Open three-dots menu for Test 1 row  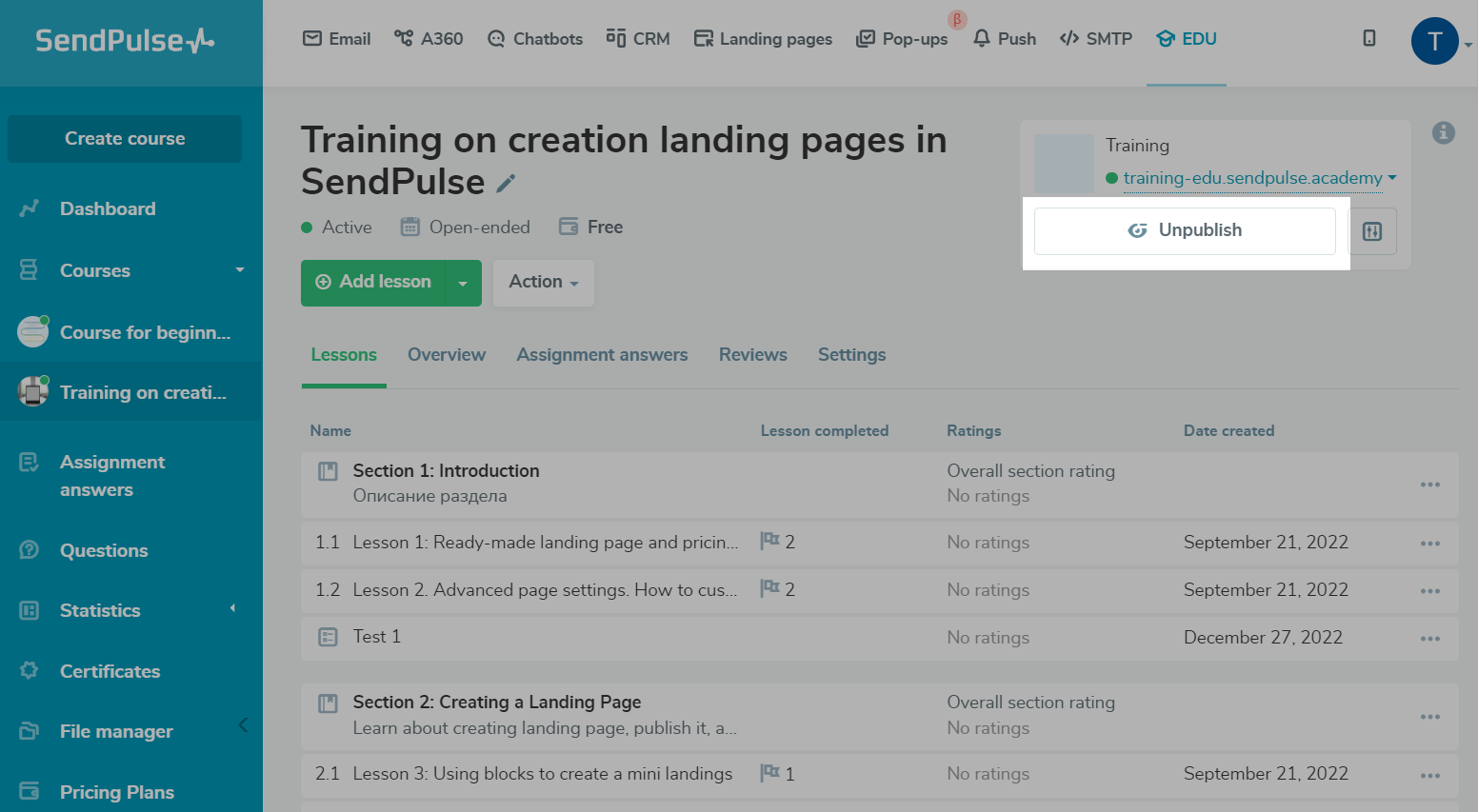(1429, 639)
